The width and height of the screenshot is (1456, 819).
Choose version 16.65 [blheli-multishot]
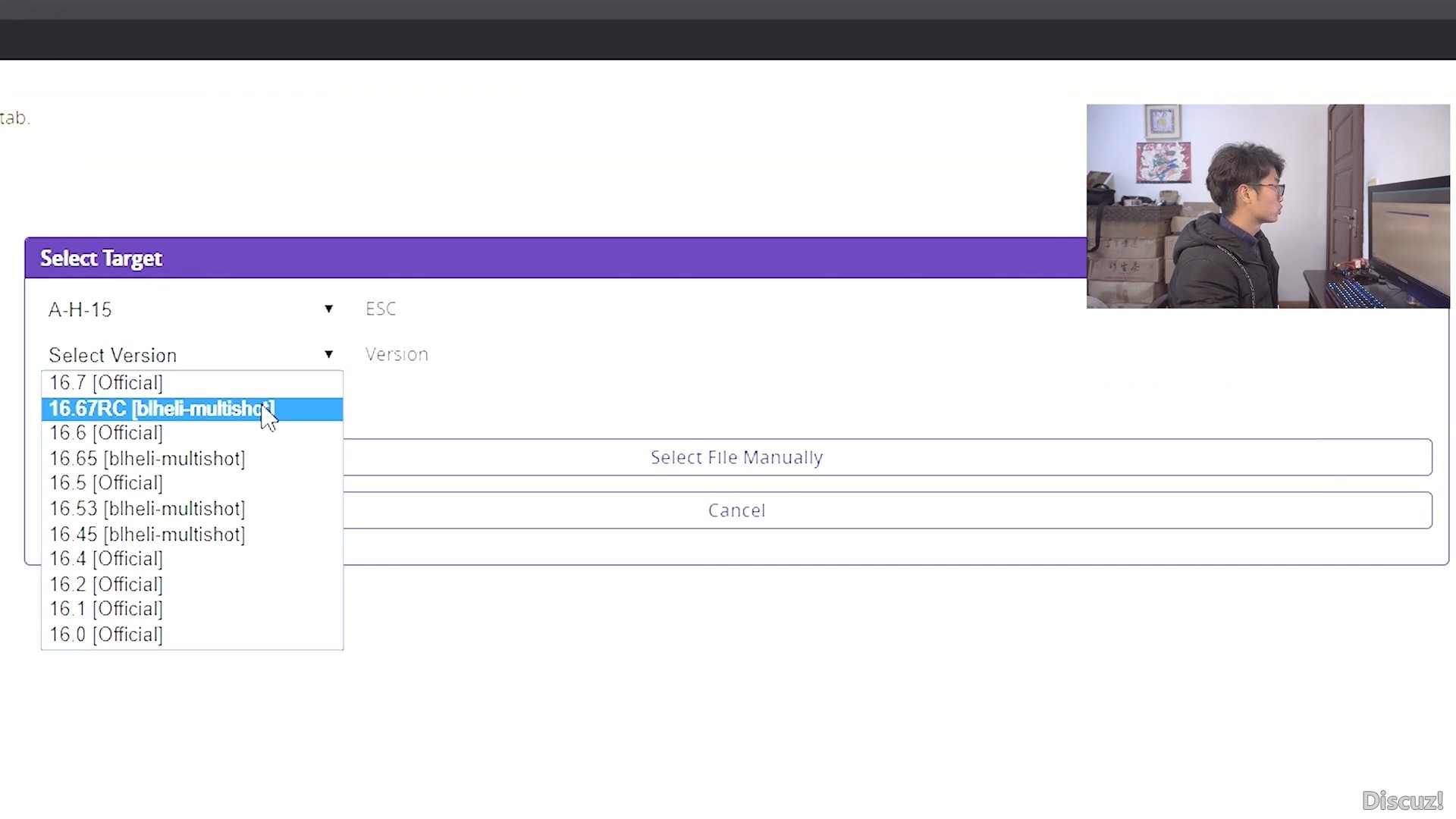pyautogui.click(x=192, y=459)
